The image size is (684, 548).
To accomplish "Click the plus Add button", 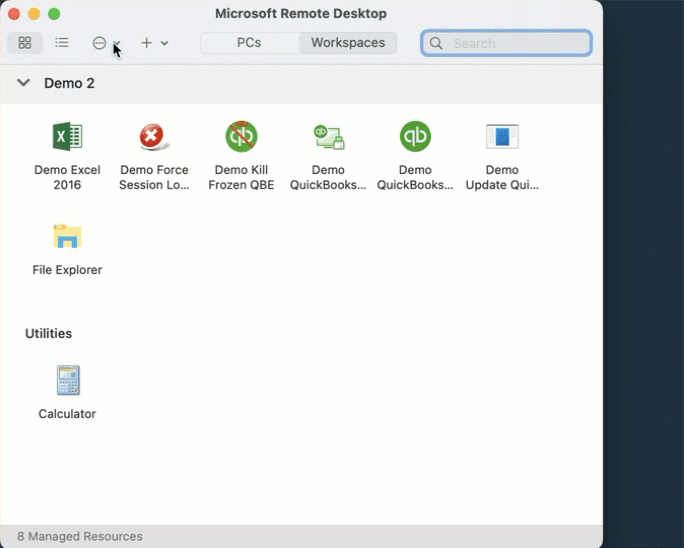I will pyautogui.click(x=147, y=43).
